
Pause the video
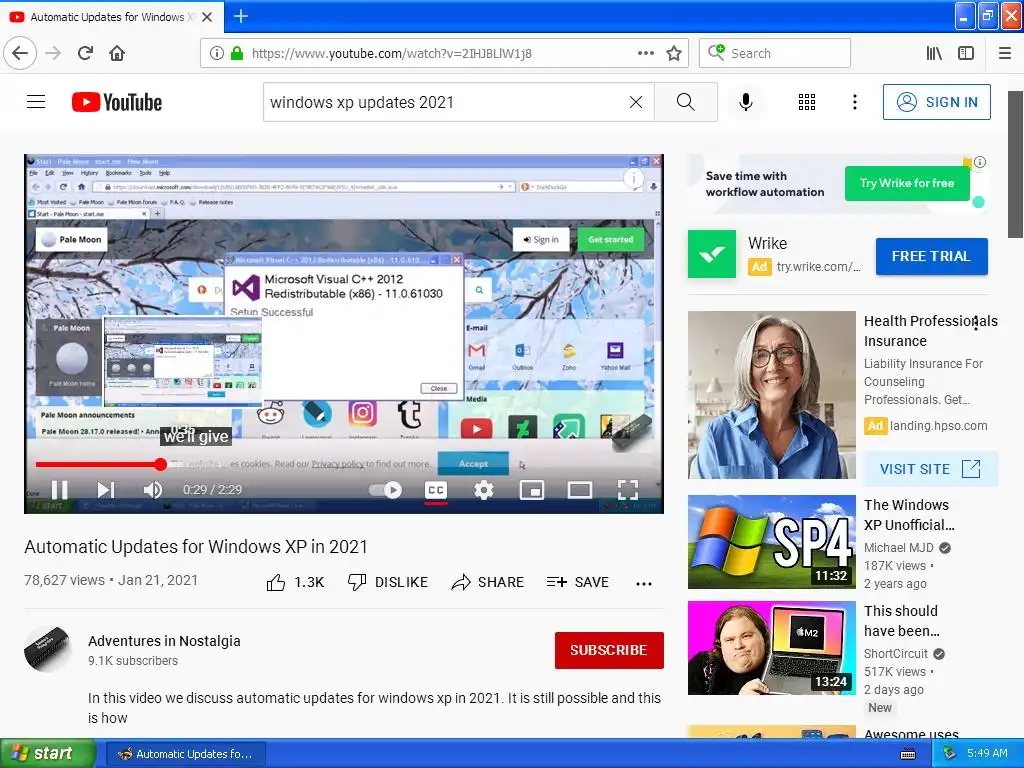click(x=59, y=490)
